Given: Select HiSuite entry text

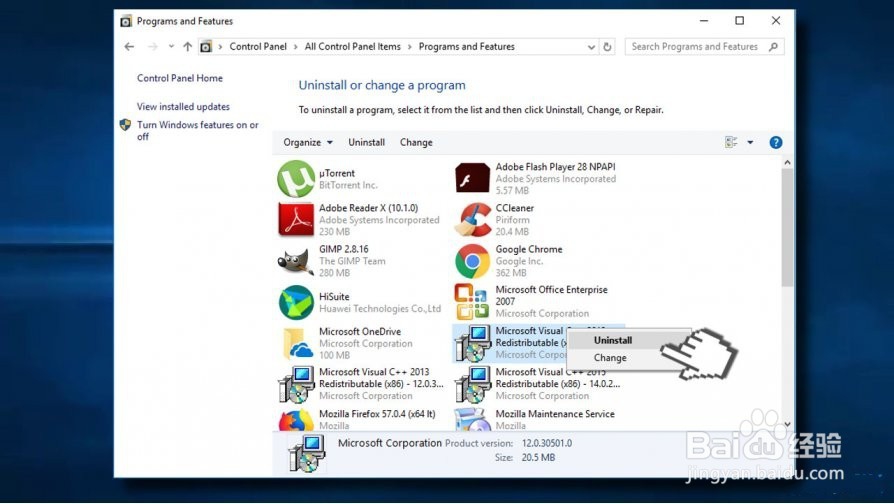Looking at the screenshot, I should [x=334, y=296].
